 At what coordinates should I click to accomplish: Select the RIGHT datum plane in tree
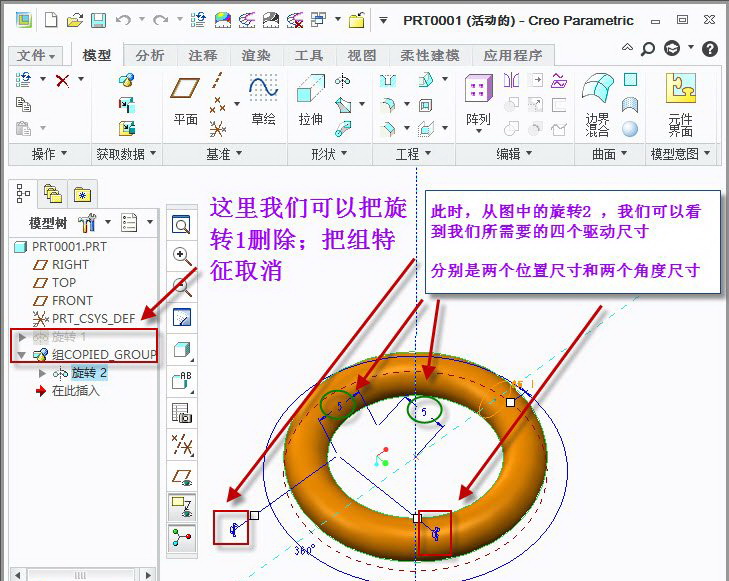click(x=61, y=264)
